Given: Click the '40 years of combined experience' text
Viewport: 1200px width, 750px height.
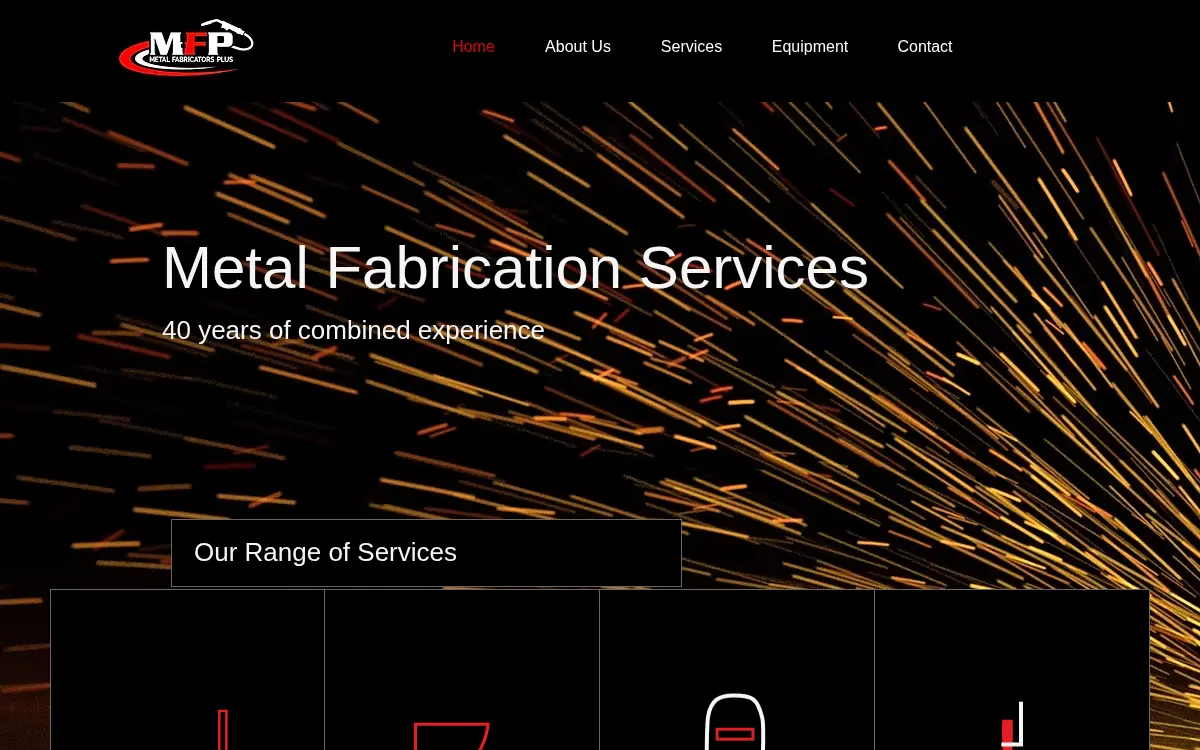Looking at the screenshot, I should click(x=353, y=330).
